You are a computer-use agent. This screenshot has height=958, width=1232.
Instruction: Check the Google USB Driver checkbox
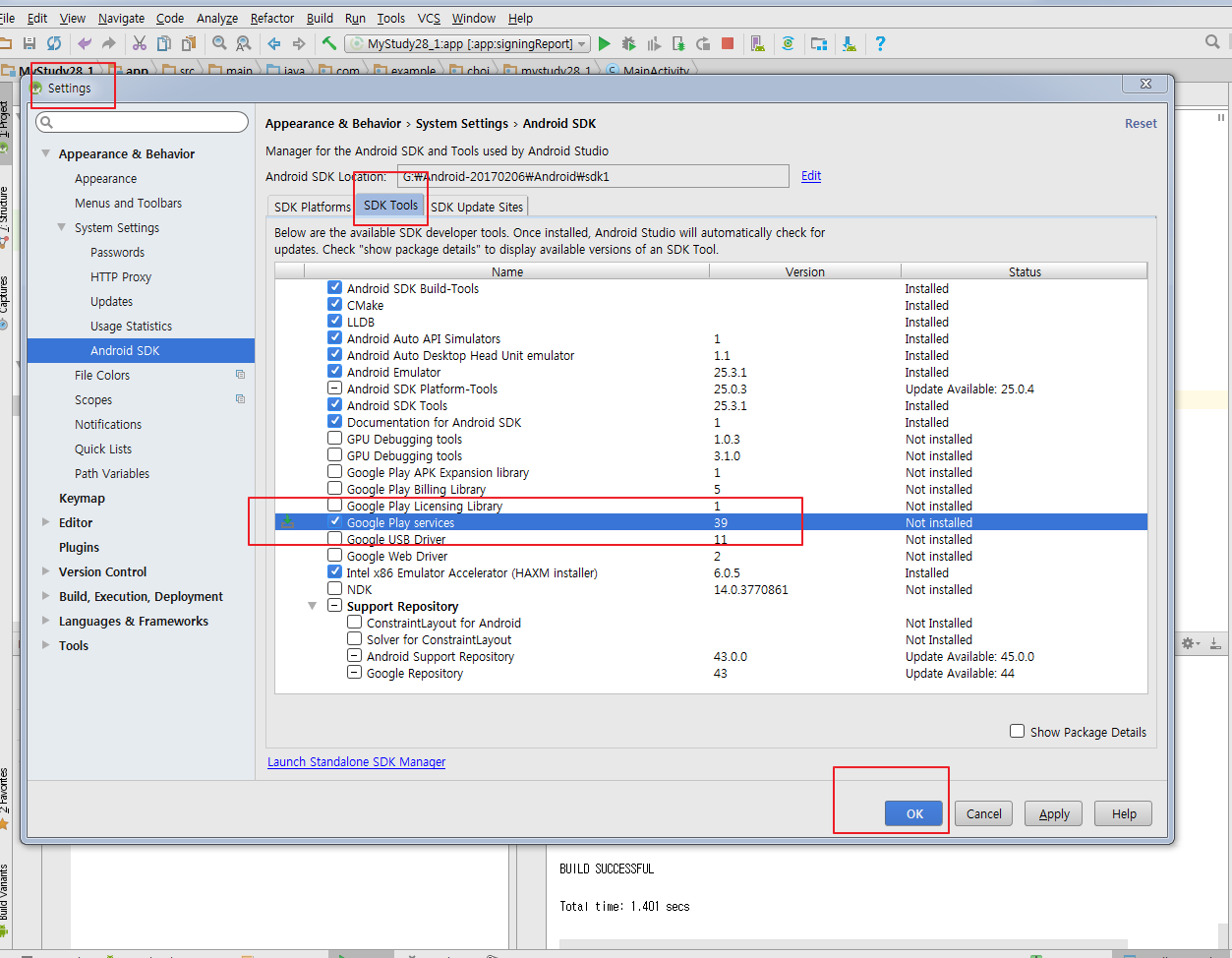(335, 539)
